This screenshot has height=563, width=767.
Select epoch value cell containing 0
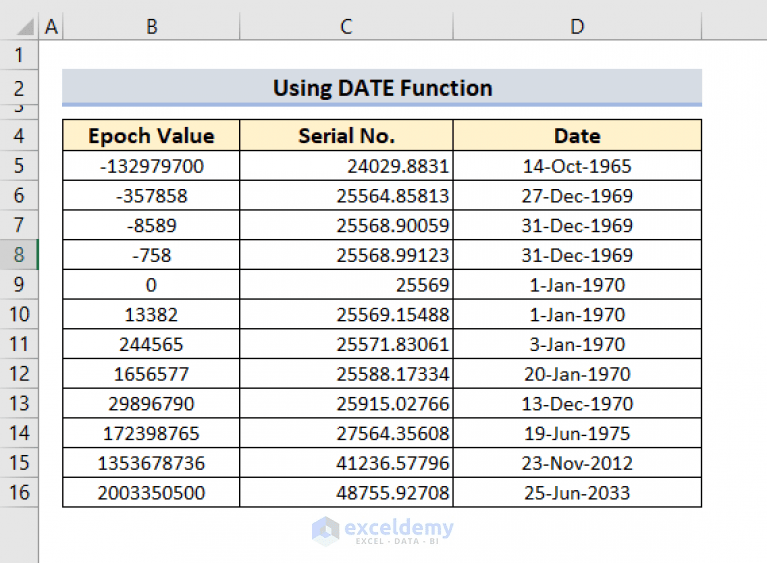tap(151, 285)
